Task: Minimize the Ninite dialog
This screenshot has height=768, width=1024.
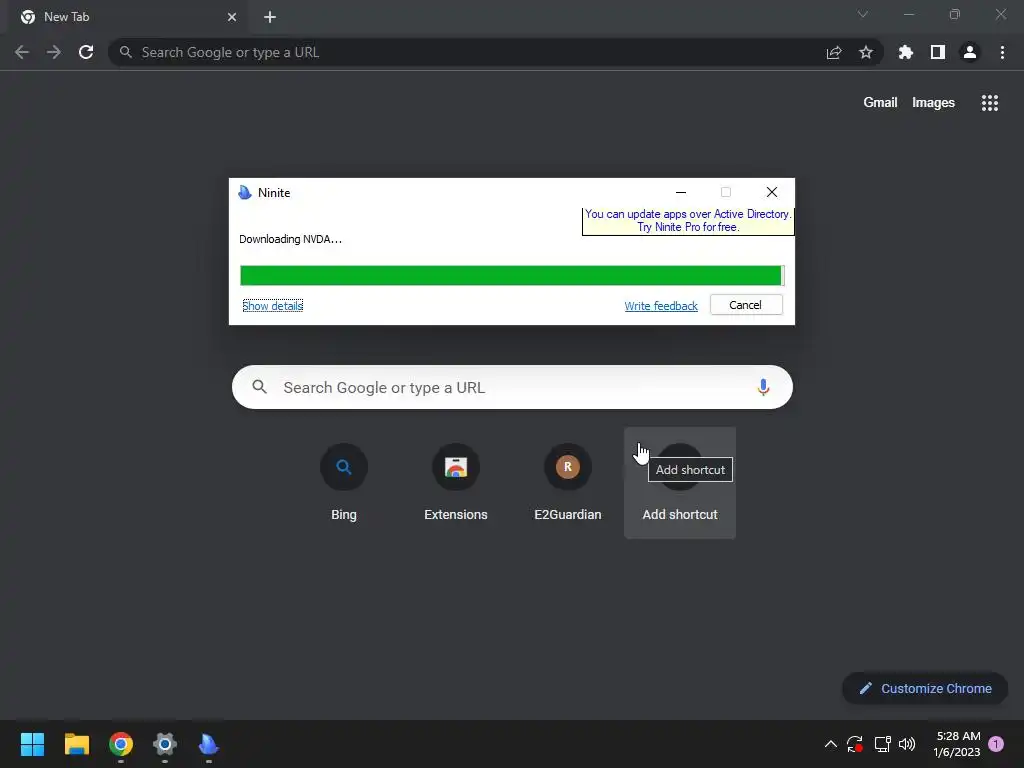Action: pos(680,192)
